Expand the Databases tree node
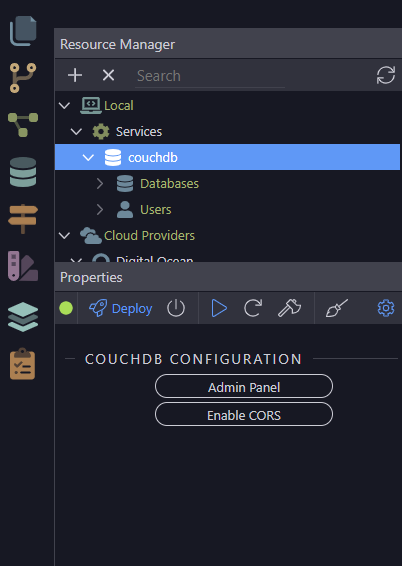The image size is (402, 566). [100, 184]
